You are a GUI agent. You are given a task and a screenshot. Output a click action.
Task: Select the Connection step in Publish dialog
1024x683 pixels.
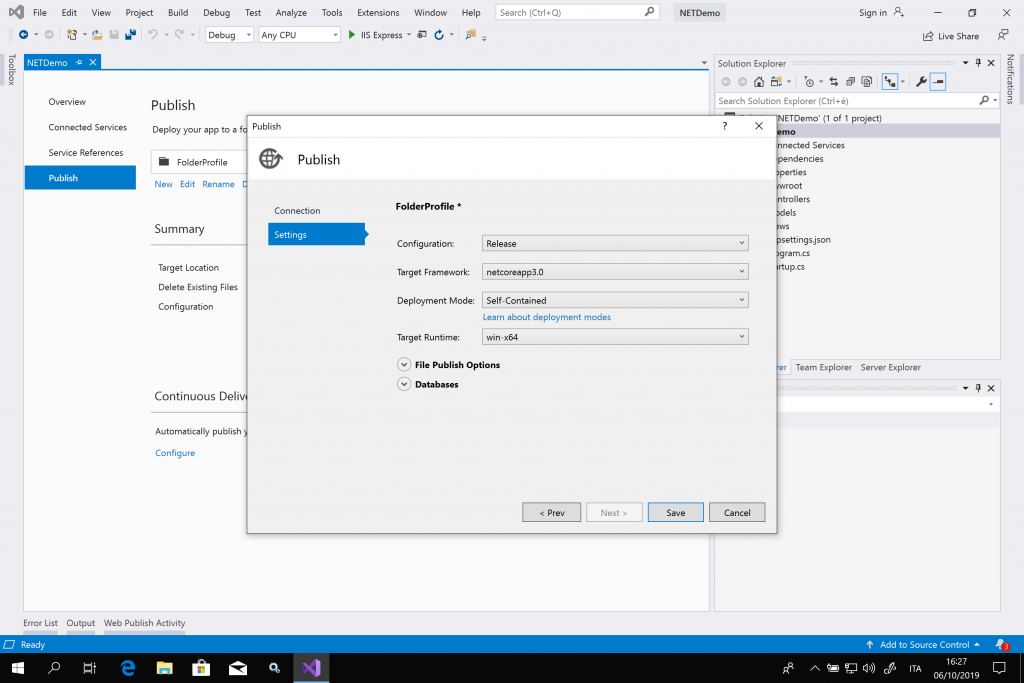point(297,210)
